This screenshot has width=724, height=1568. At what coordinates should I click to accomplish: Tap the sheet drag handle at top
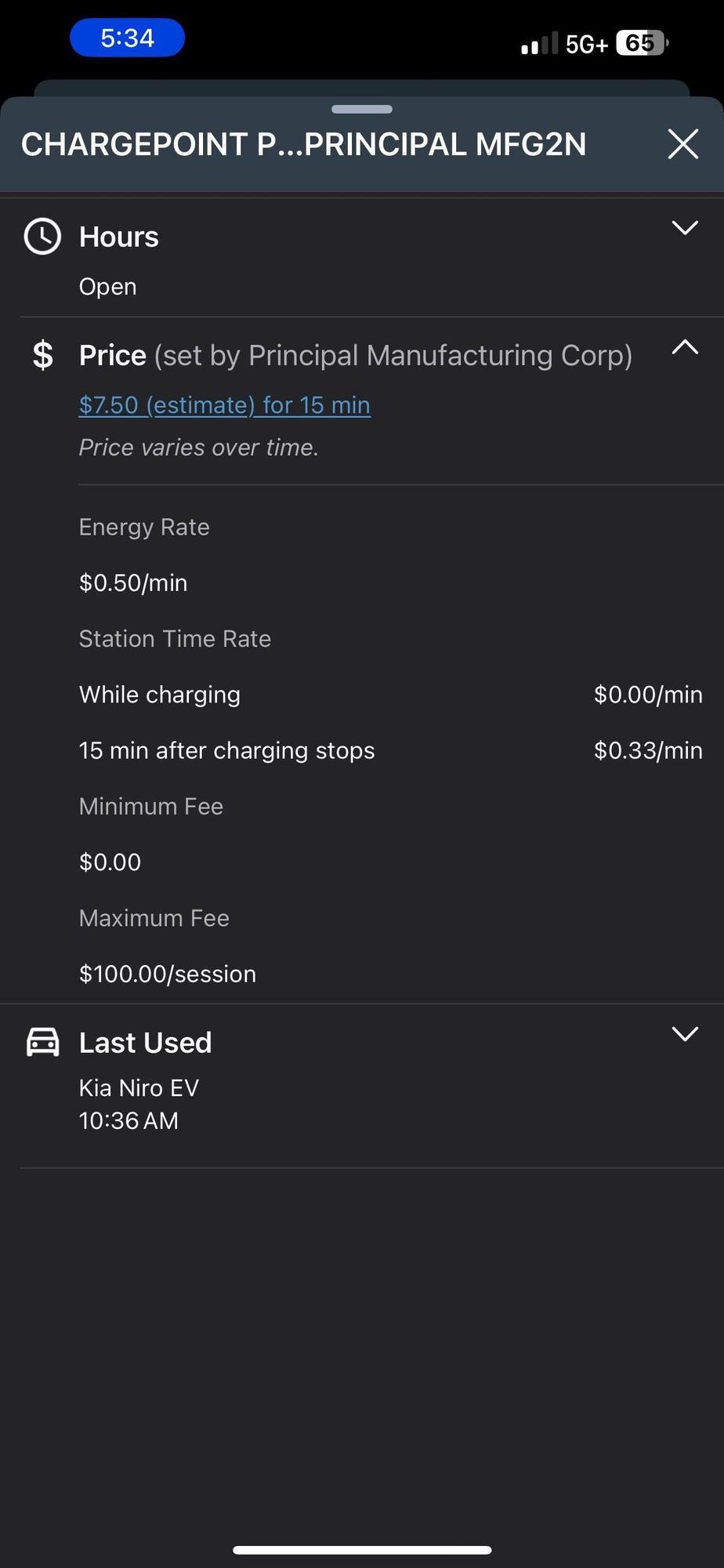[x=362, y=109]
